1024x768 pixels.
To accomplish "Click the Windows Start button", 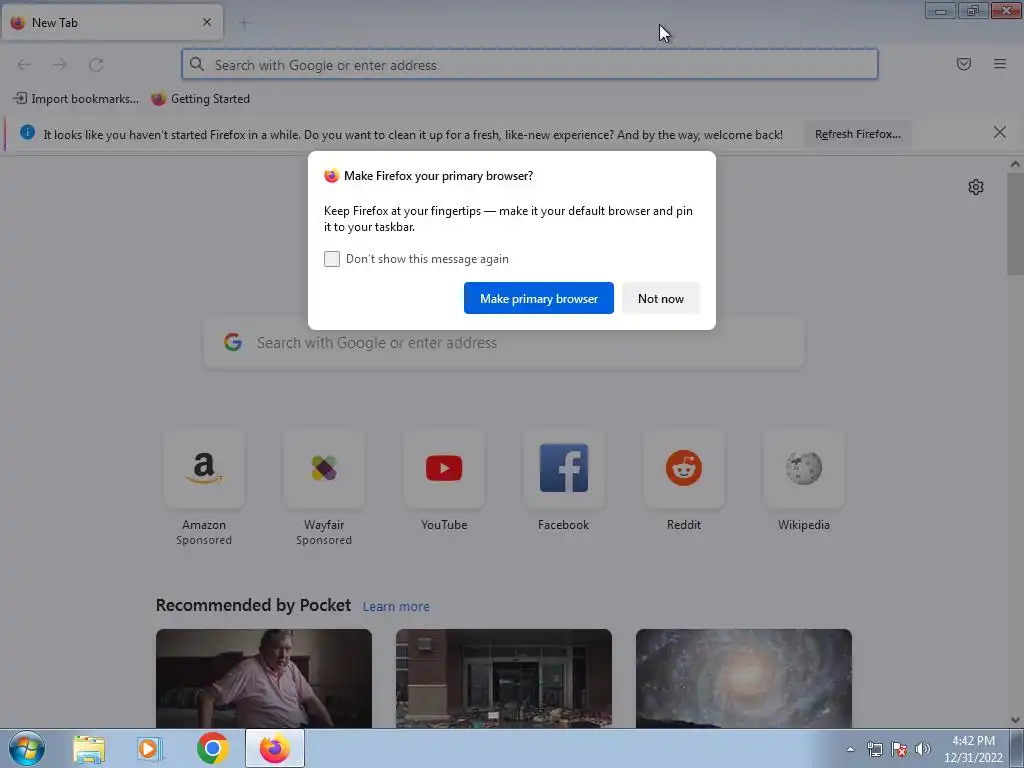I will tap(27, 748).
